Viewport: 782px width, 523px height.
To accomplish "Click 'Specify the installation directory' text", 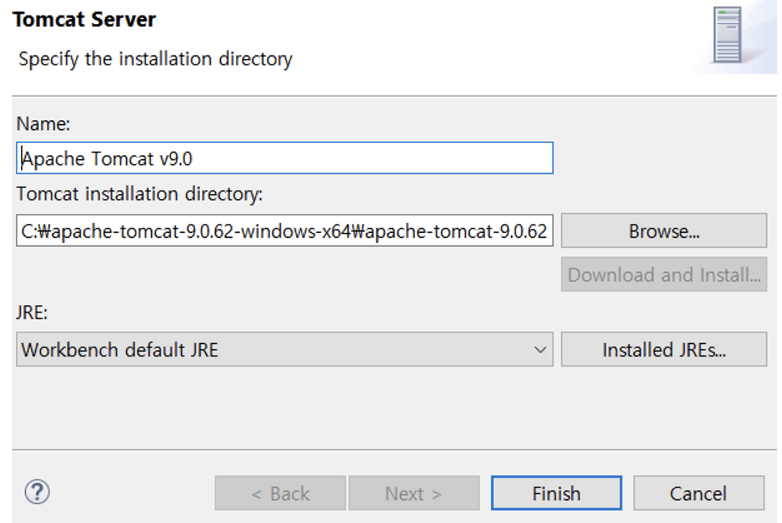I will pos(156,59).
